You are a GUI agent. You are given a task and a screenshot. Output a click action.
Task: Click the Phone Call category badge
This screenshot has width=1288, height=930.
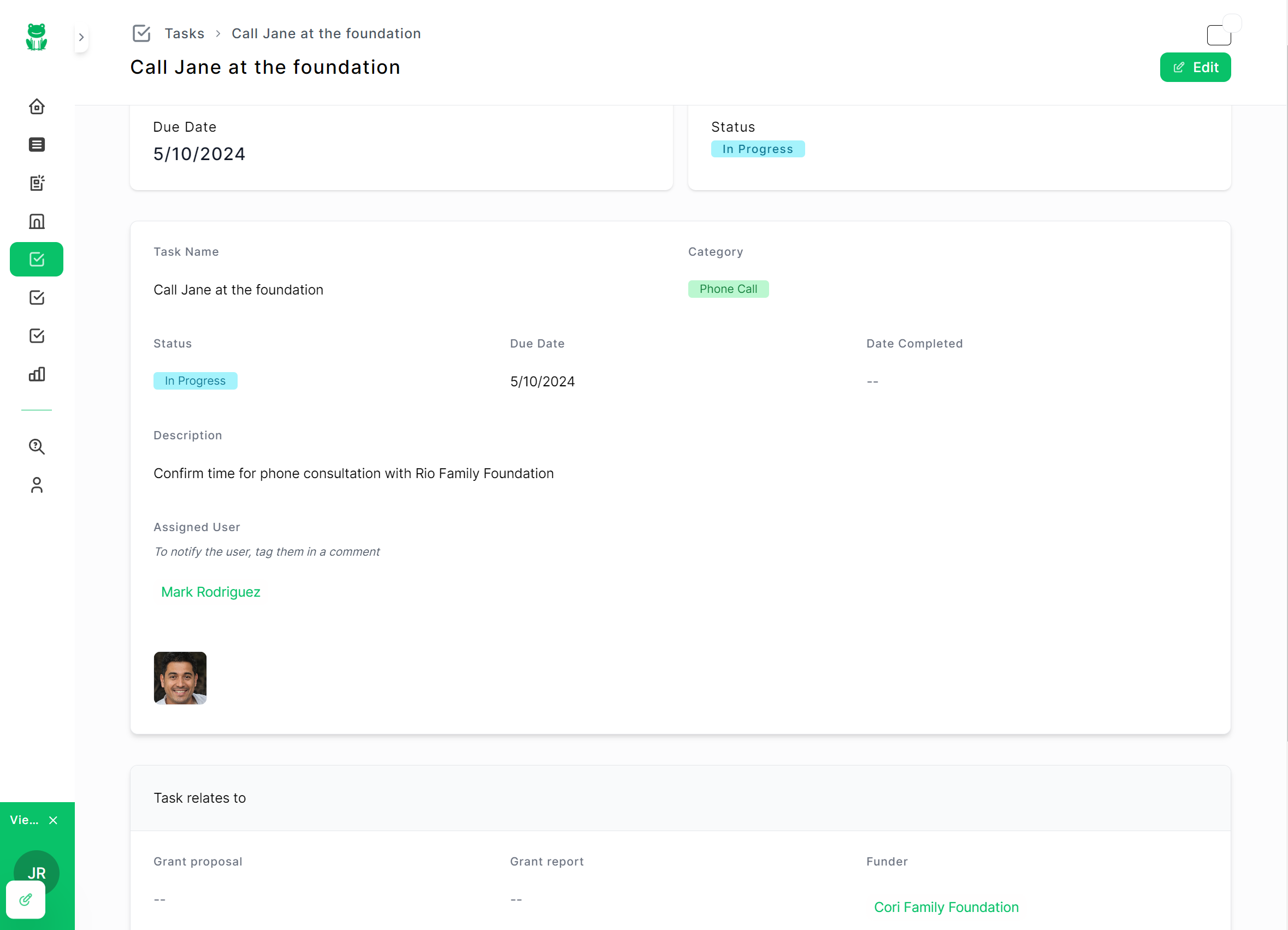point(728,289)
